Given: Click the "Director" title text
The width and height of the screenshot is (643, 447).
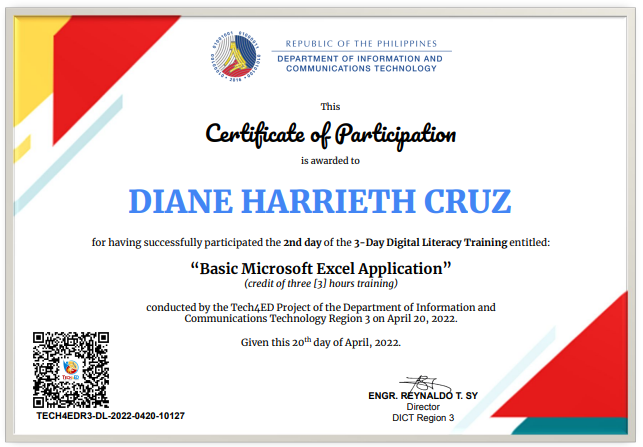Looking at the screenshot, I should pyautogui.click(x=423, y=407).
